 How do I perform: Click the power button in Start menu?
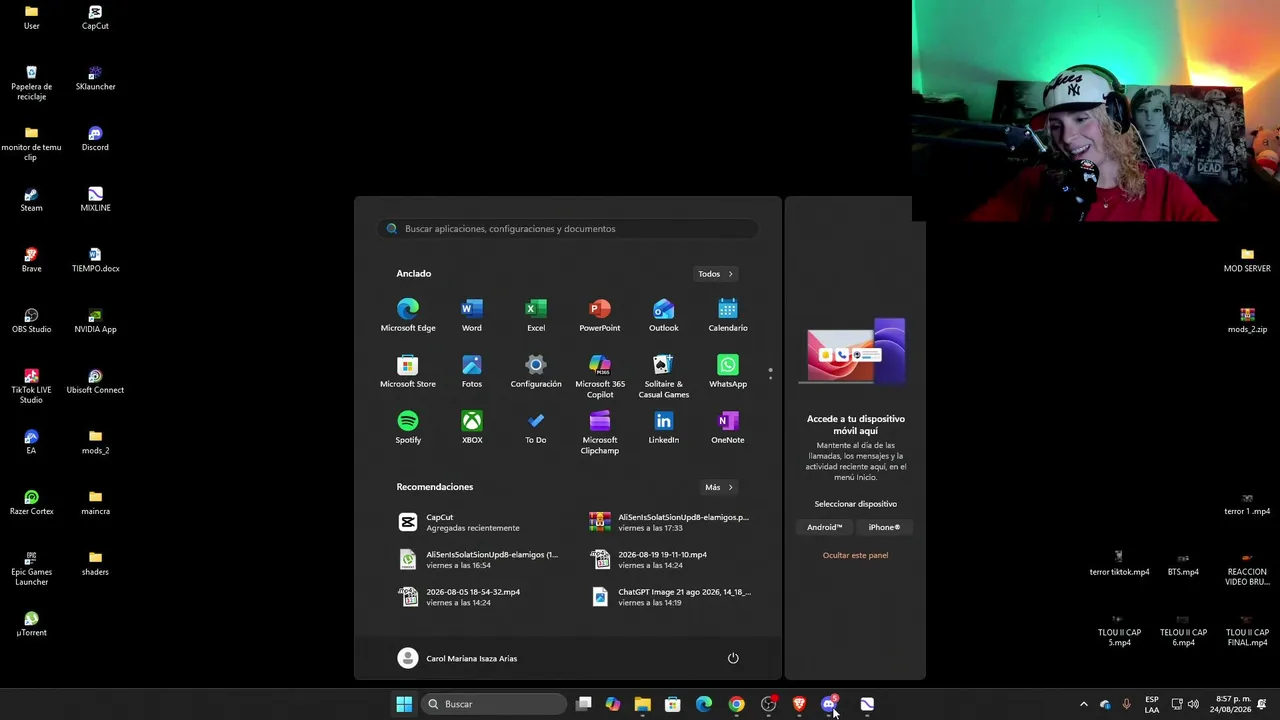click(x=733, y=658)
